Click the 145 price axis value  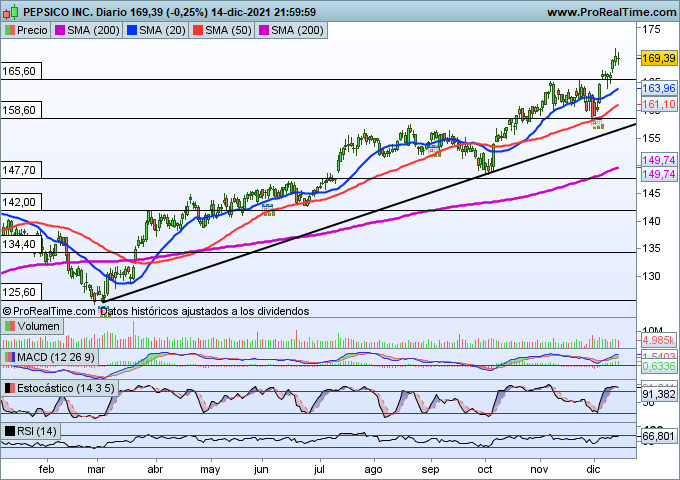[652, 193]
